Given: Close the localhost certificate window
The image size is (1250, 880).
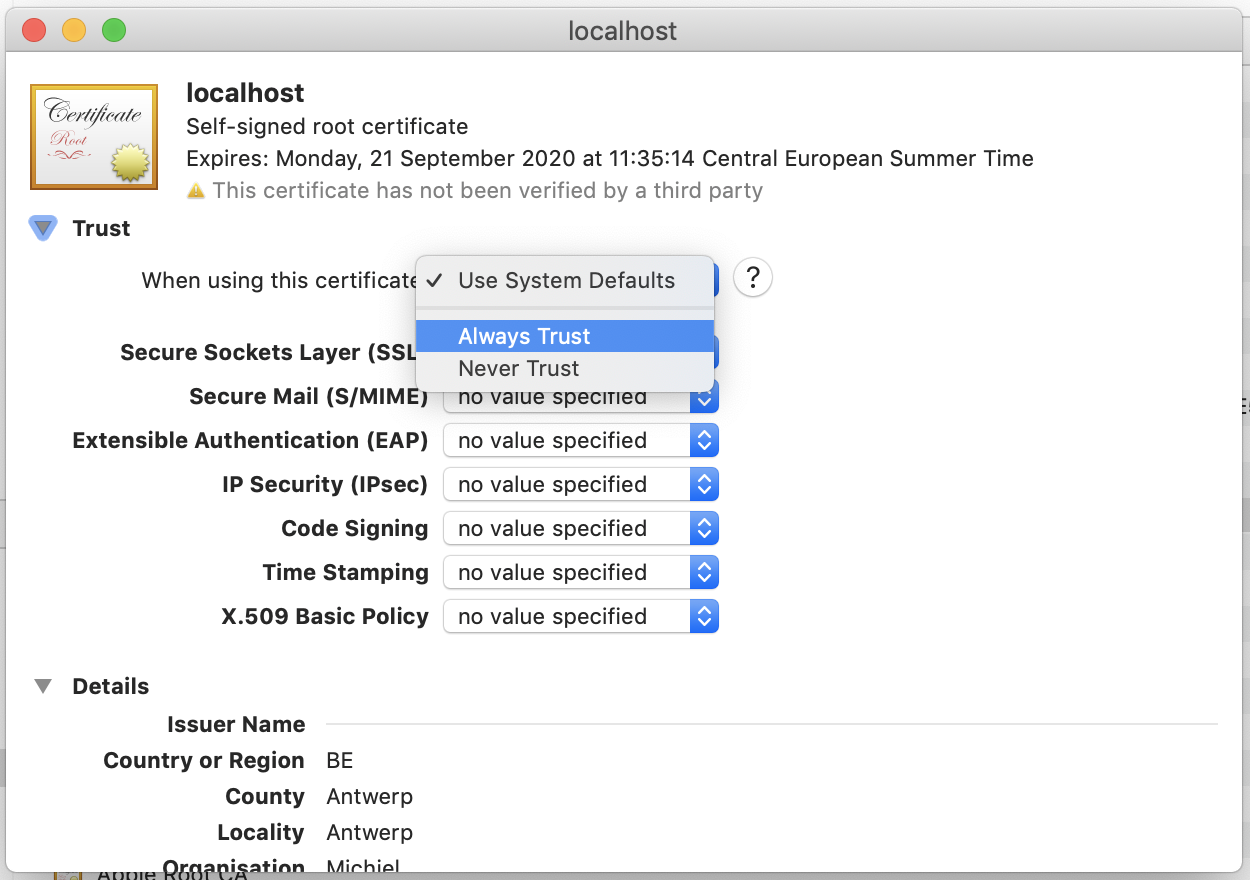Looking at the screenshot, I should point(34,30).
